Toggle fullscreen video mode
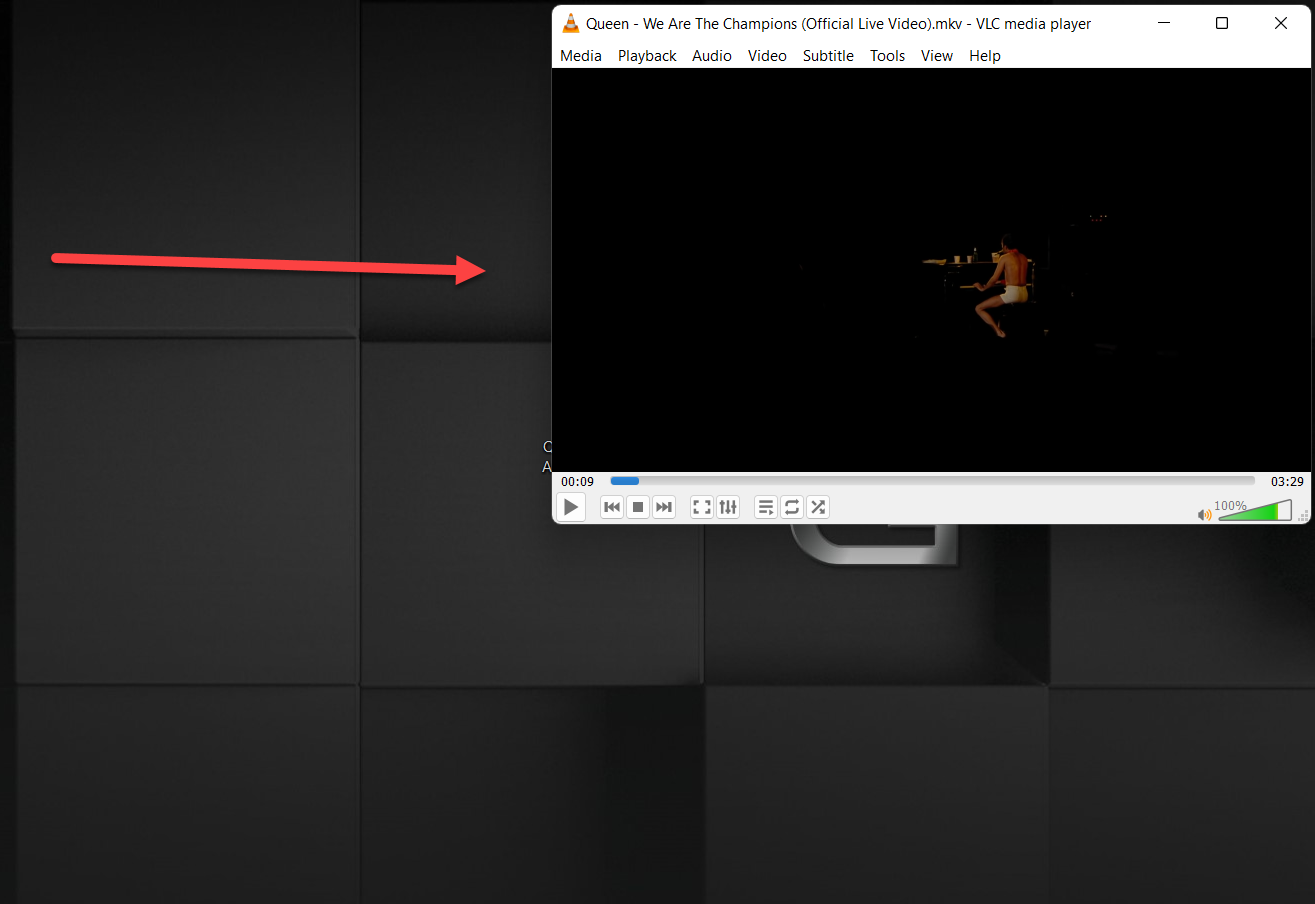Viewport: 1315px width, 904px height. point(702,507)
